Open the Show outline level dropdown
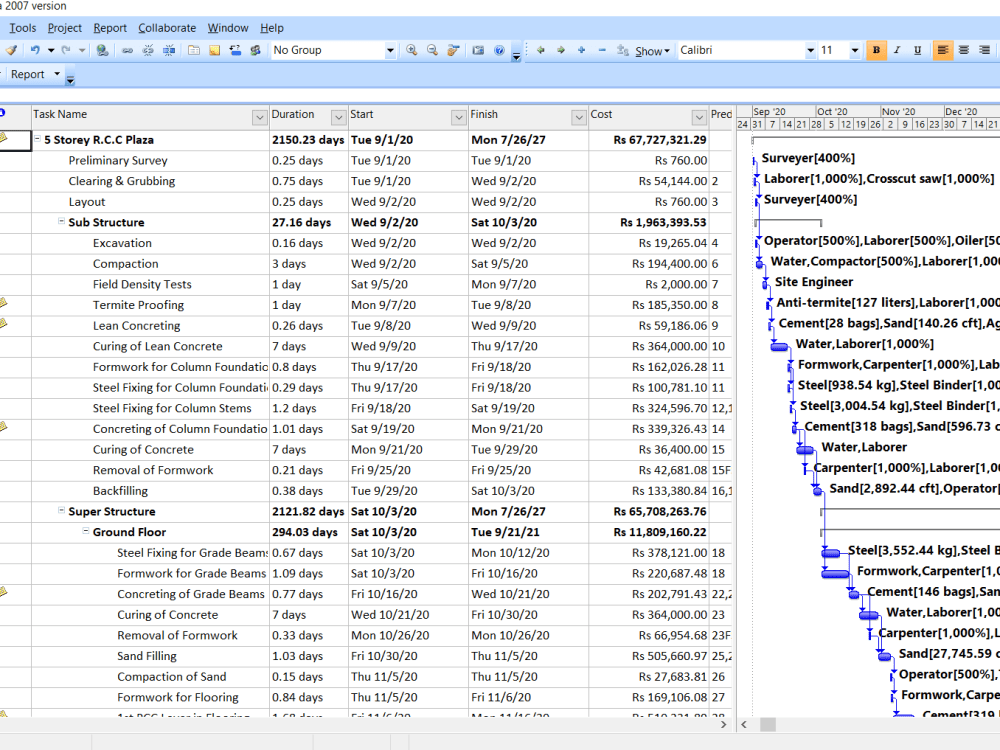Viewport: 1000px width, 750px height. pos(650,48)
